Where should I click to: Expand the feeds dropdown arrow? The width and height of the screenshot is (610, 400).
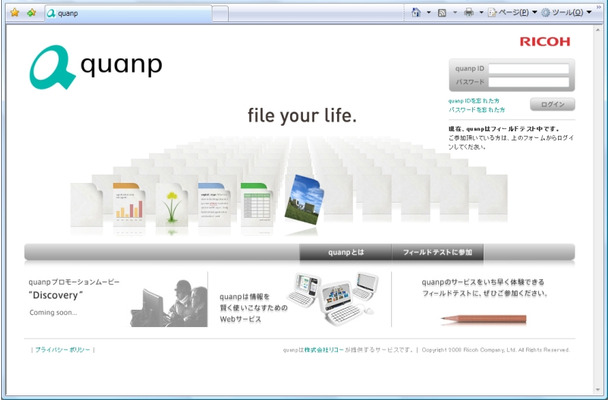[x=455, y=12]
